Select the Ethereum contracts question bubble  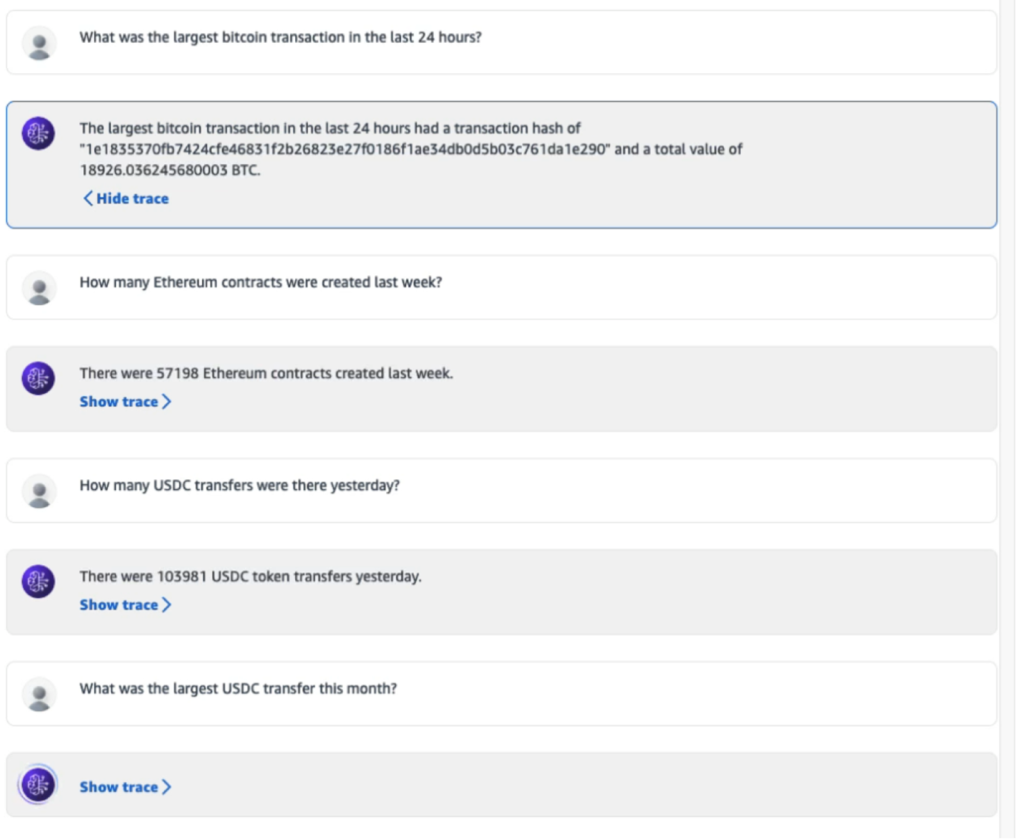point(500,287)
